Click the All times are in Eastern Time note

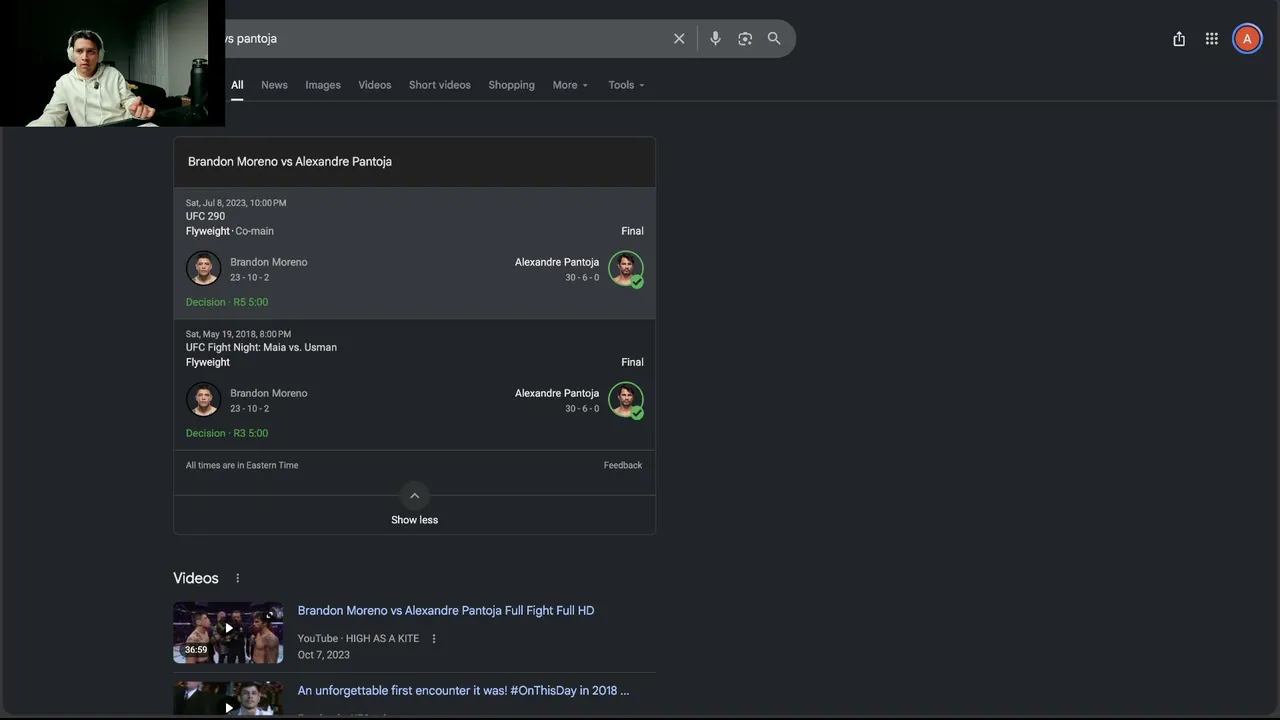pyautogui.click(x=242, y=465)
